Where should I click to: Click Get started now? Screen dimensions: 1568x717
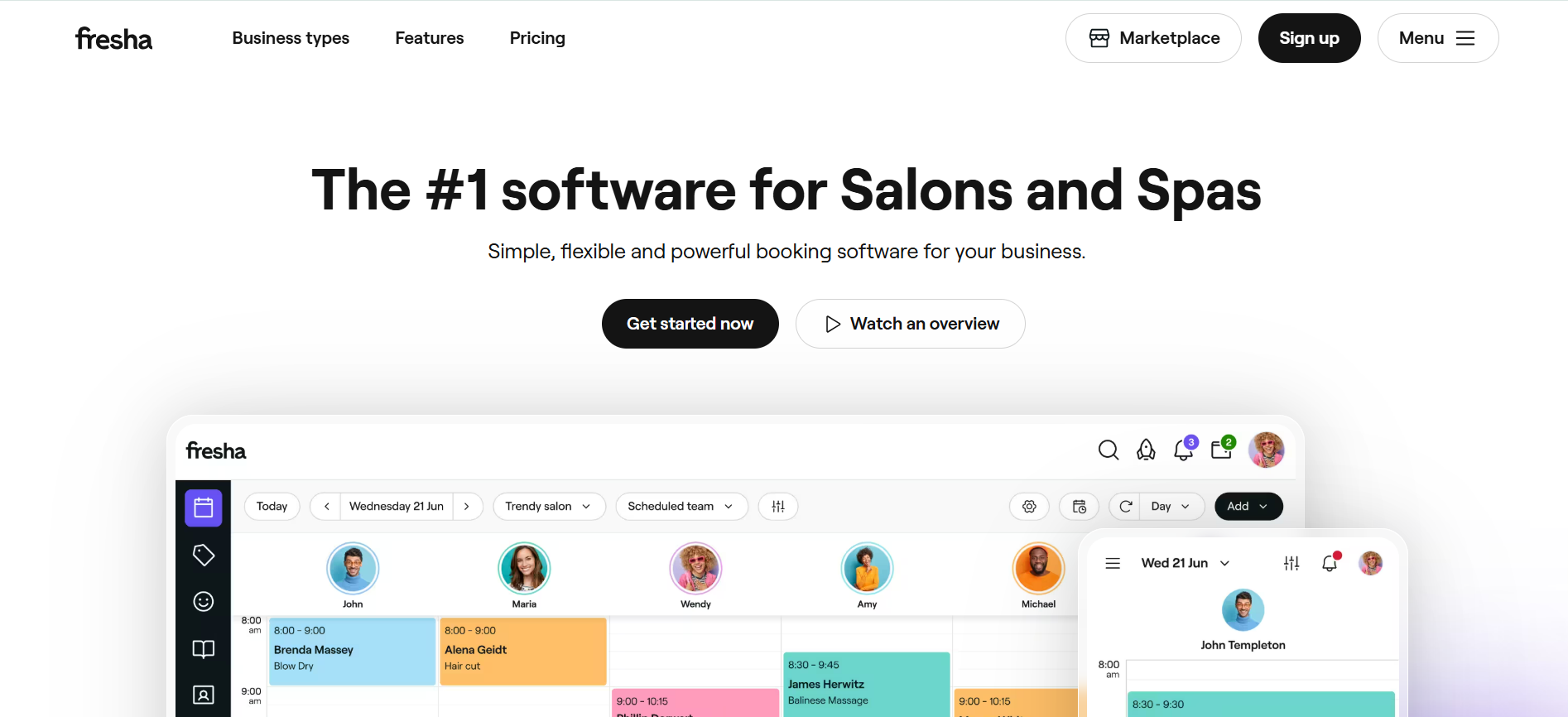[690, 324]
